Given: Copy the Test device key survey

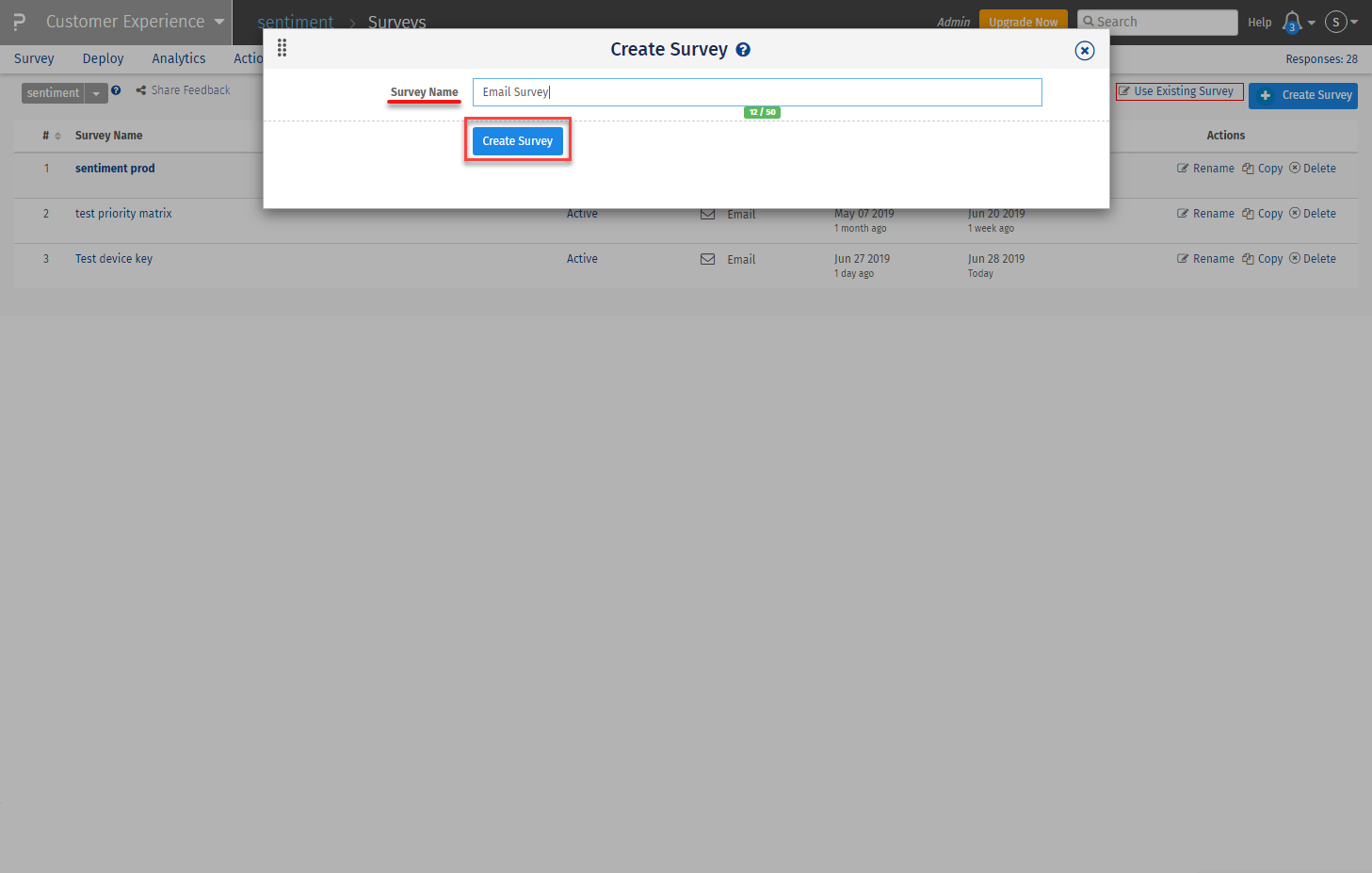Looking at the screenshot, I should pos(1262,259).
